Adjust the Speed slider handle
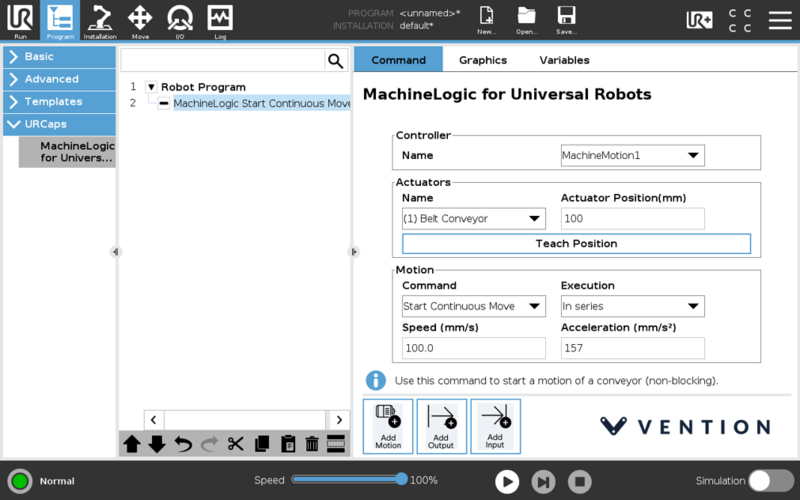The image size is (800, 500). 402,479
